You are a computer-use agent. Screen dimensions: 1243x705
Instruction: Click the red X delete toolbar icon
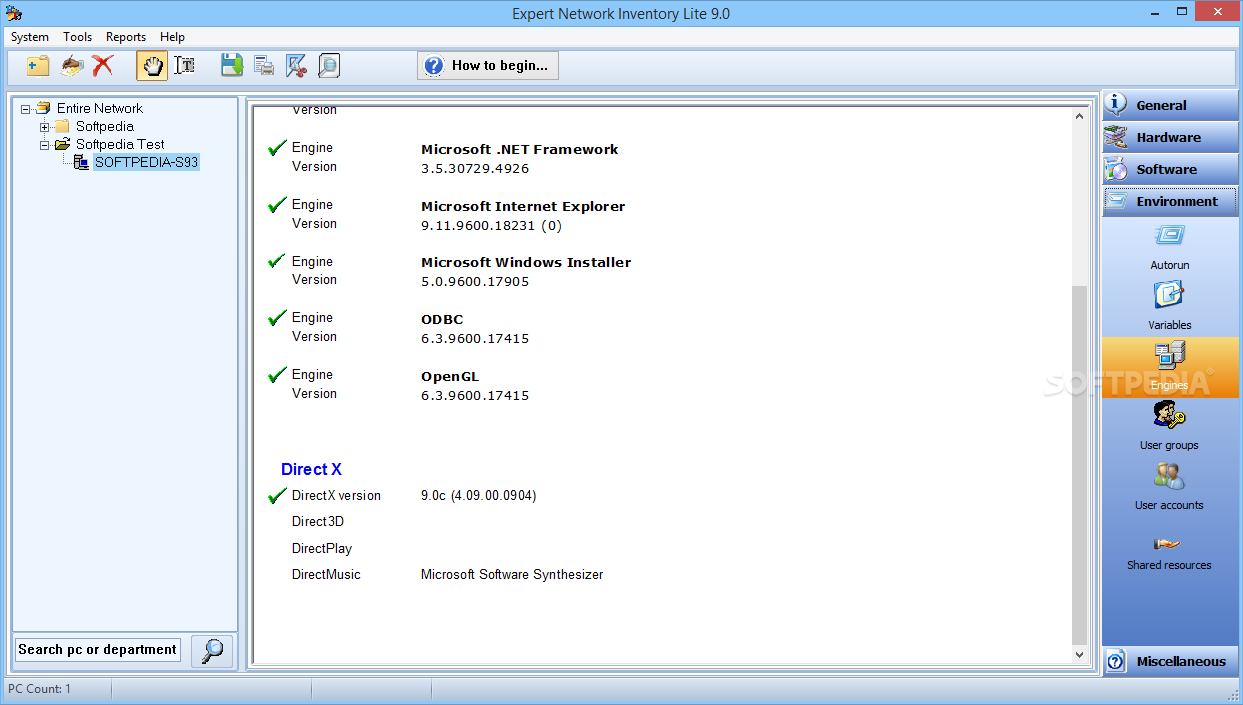tap(102, 66)
